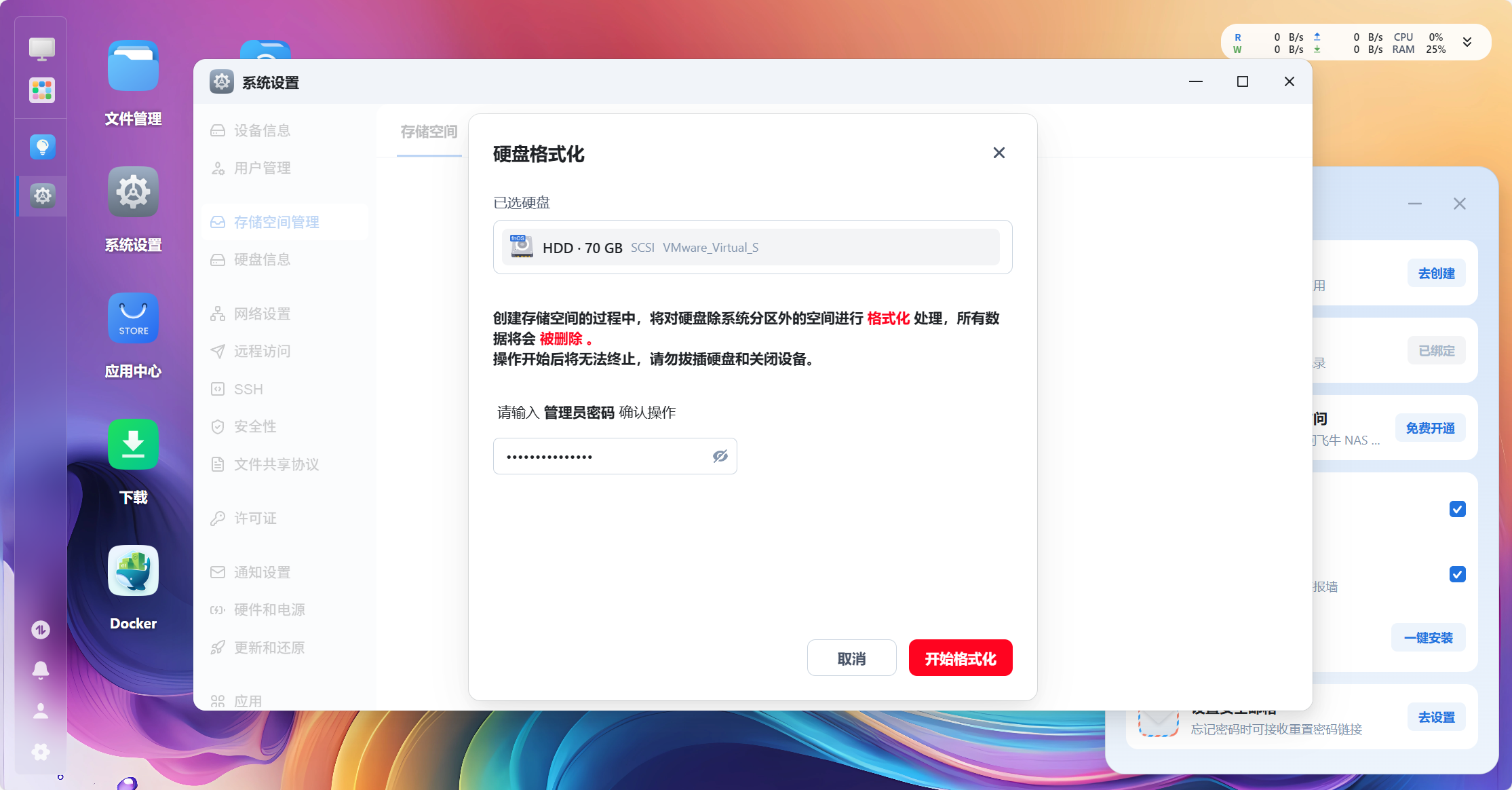Click the user profile icon in dock
Image resolution: width=1512 pixels, height=790 pixels.
[41, 711]
